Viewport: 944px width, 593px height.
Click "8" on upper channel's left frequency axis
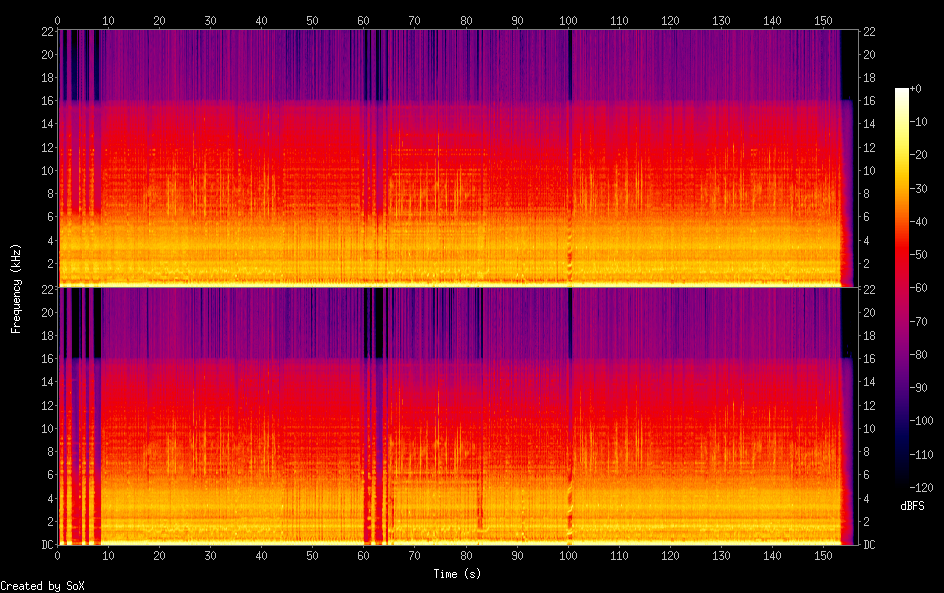click(51, 194)
